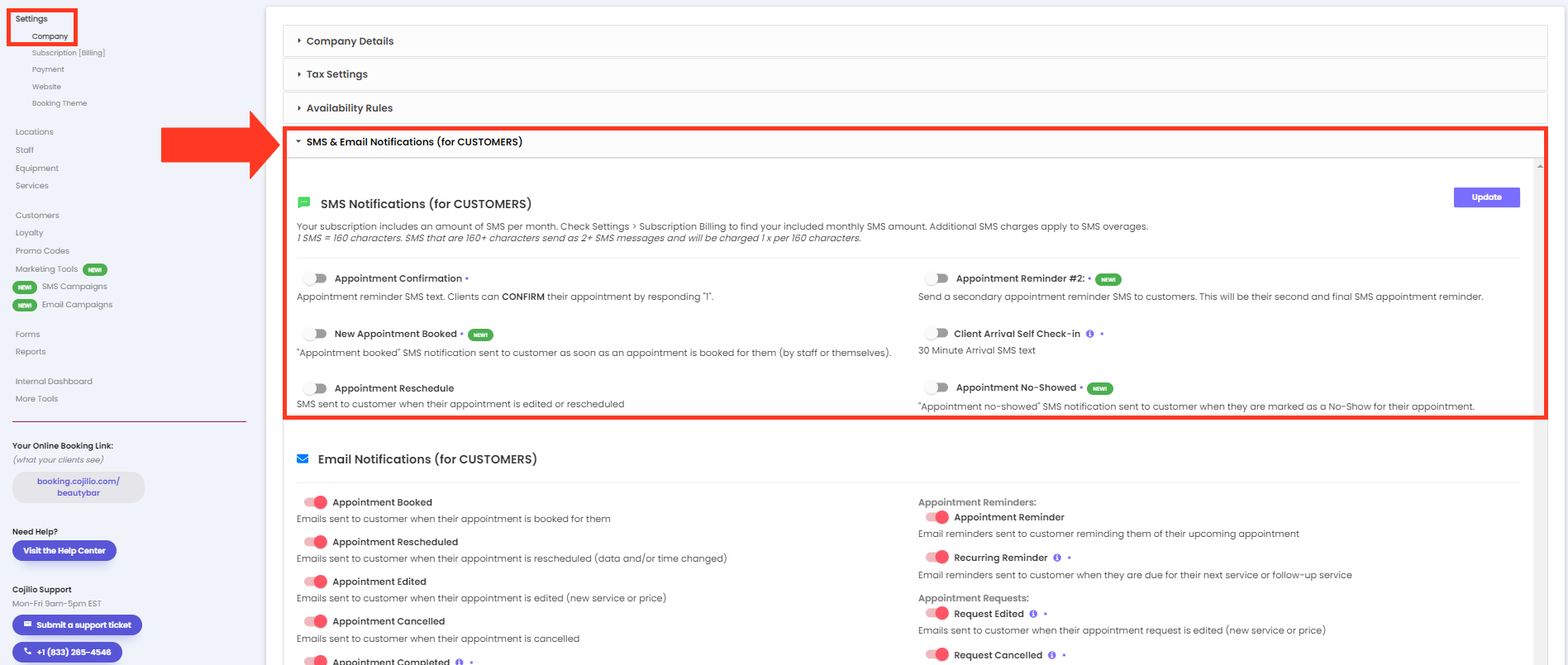1568x665 pixels.
Task: Click info icon beside Client Arrival Self Check-in
Action: (x=1089, y=334)
